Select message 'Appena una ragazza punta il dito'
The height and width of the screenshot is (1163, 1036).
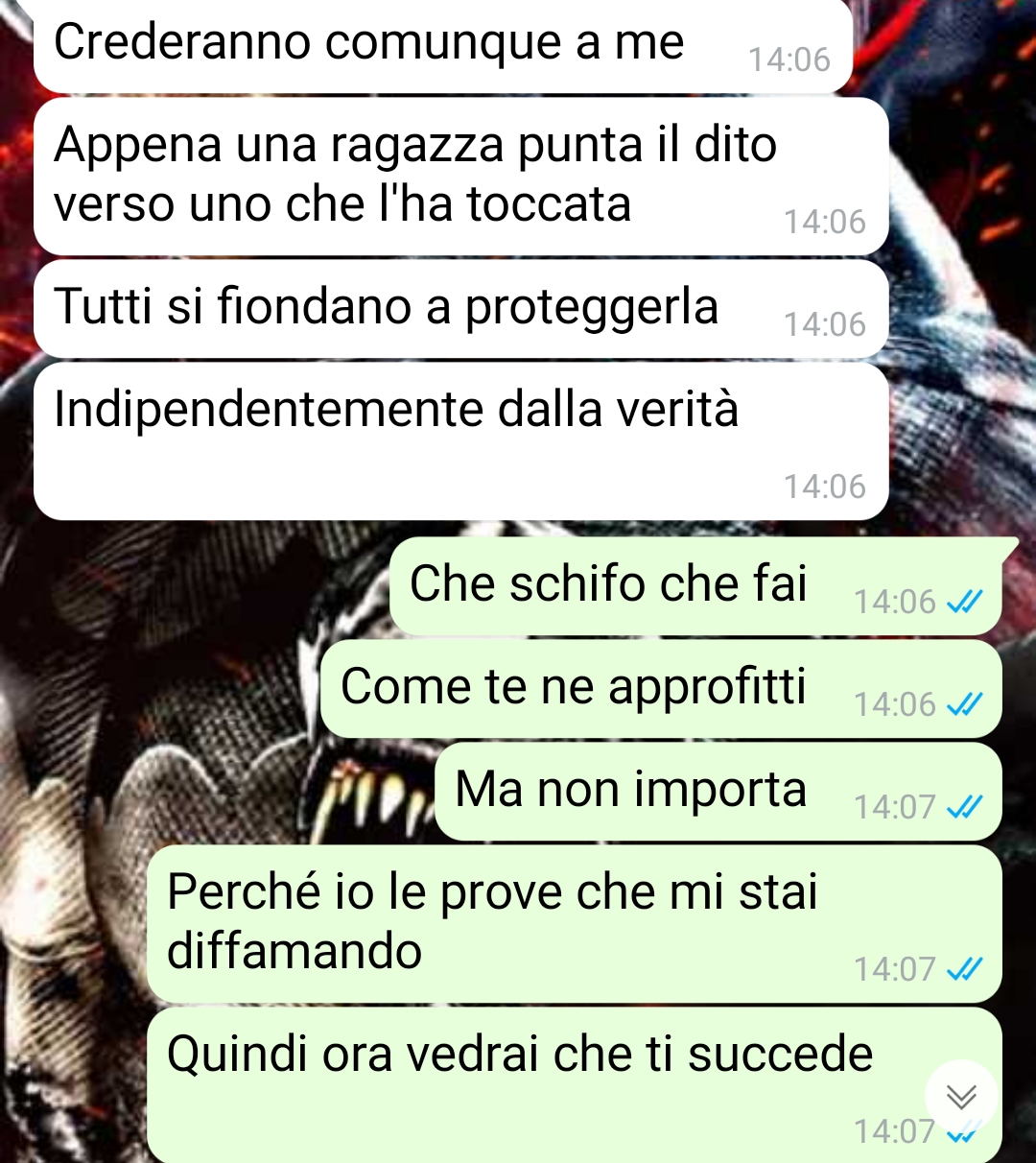tap(460, 177)
